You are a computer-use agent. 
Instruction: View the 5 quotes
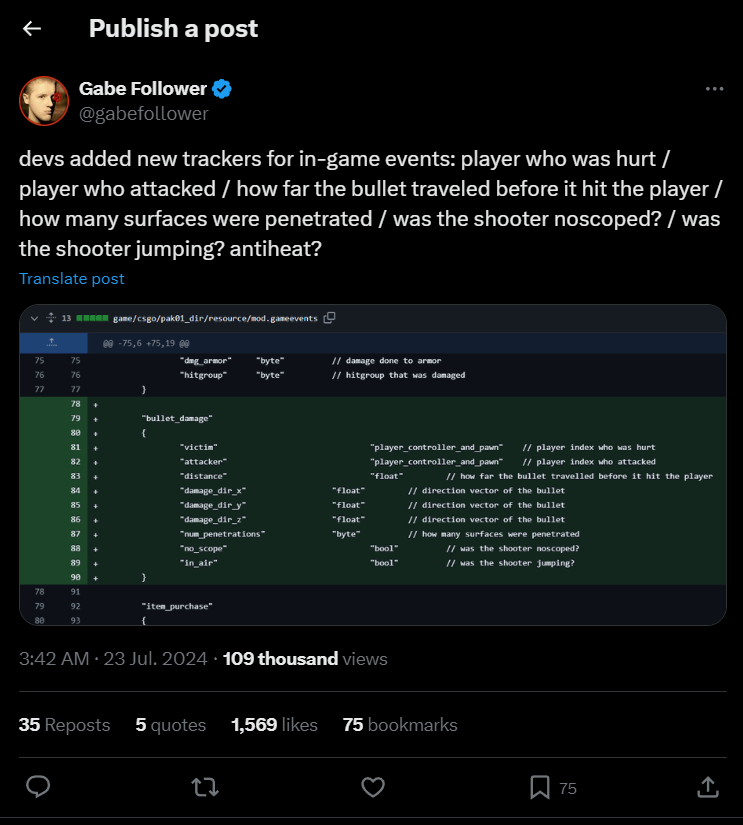(x=170, y=724)
